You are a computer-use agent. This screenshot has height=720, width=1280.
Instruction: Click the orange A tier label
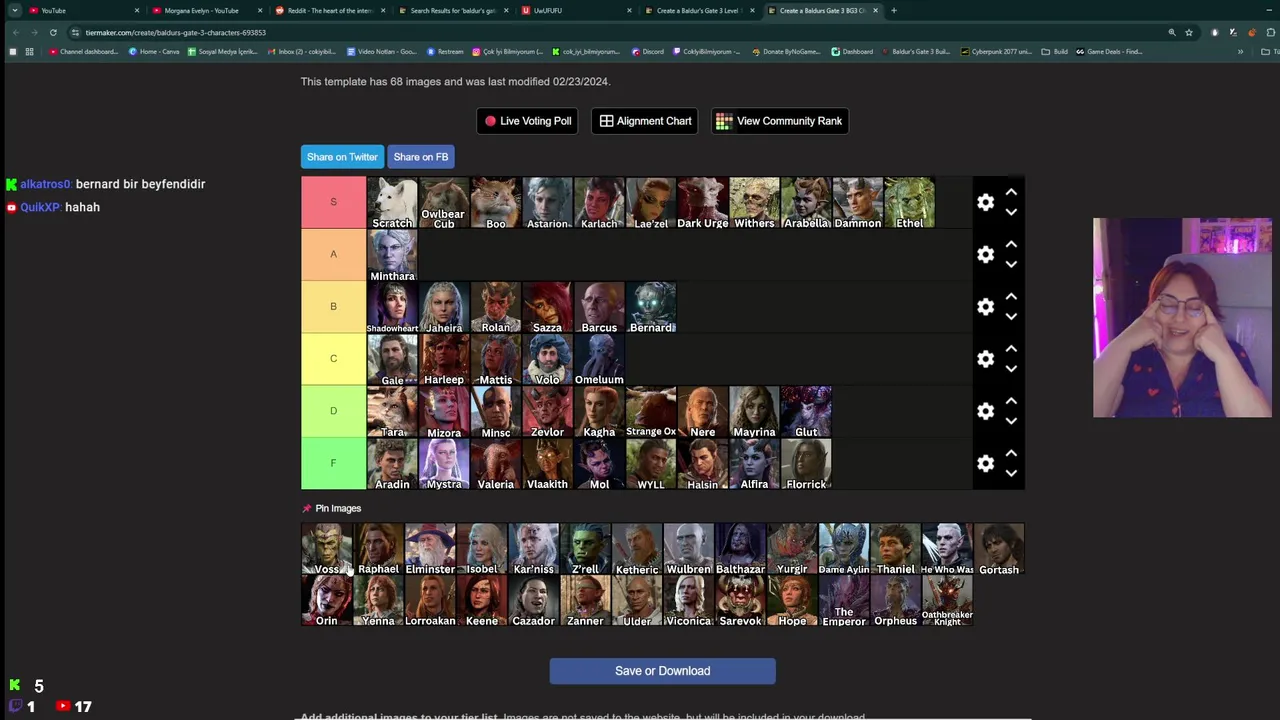334,254
